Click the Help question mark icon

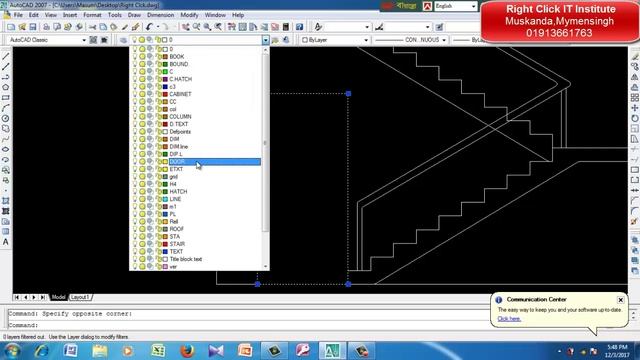(300, 27)
